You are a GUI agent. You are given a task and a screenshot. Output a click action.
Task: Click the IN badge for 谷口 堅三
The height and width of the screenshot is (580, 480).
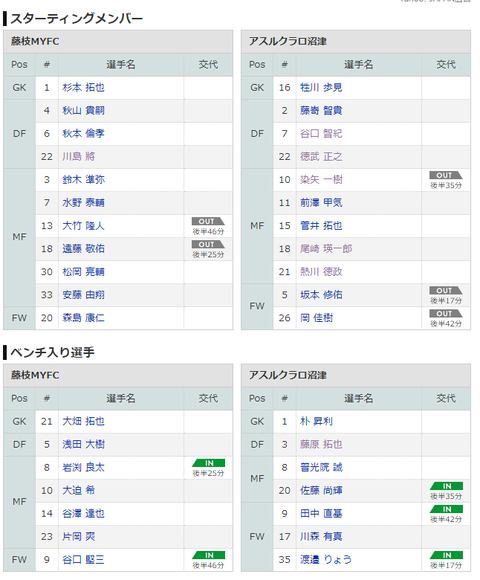tap(209, 555)
